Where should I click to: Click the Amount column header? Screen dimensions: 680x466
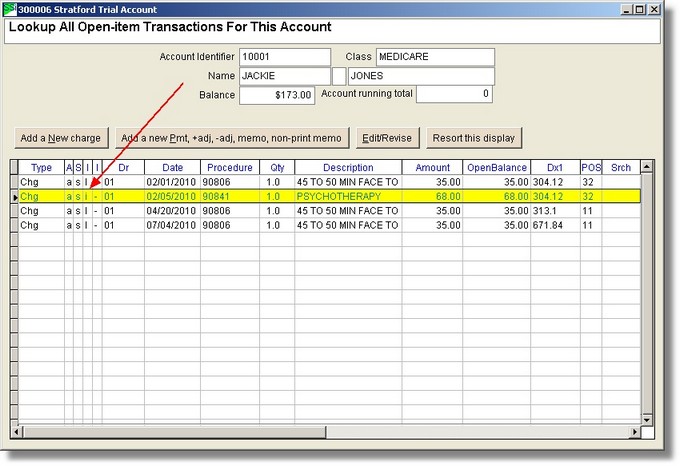(432, 167)
